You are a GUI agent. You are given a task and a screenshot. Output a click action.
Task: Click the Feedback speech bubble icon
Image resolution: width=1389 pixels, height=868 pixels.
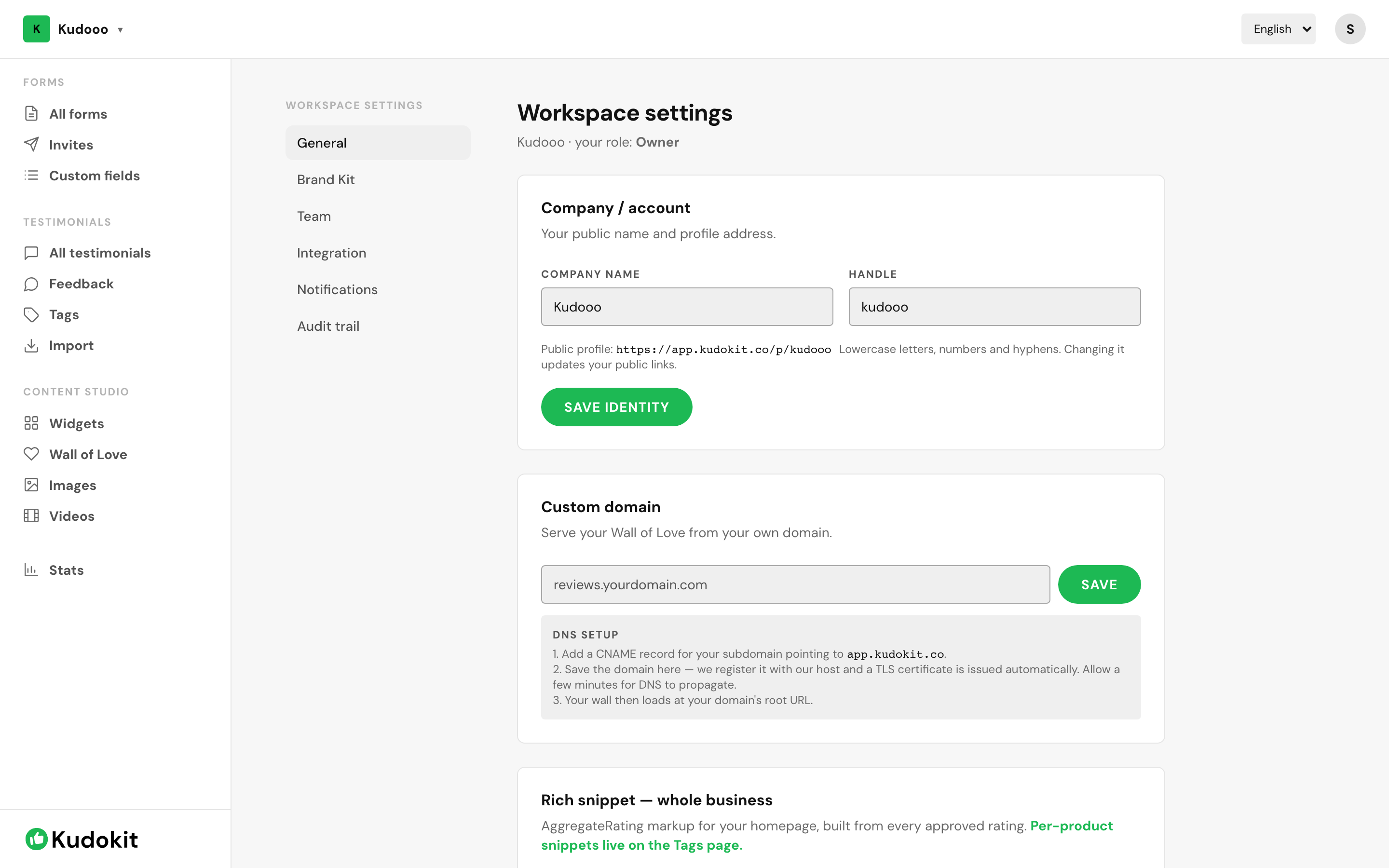pos(31,284)
